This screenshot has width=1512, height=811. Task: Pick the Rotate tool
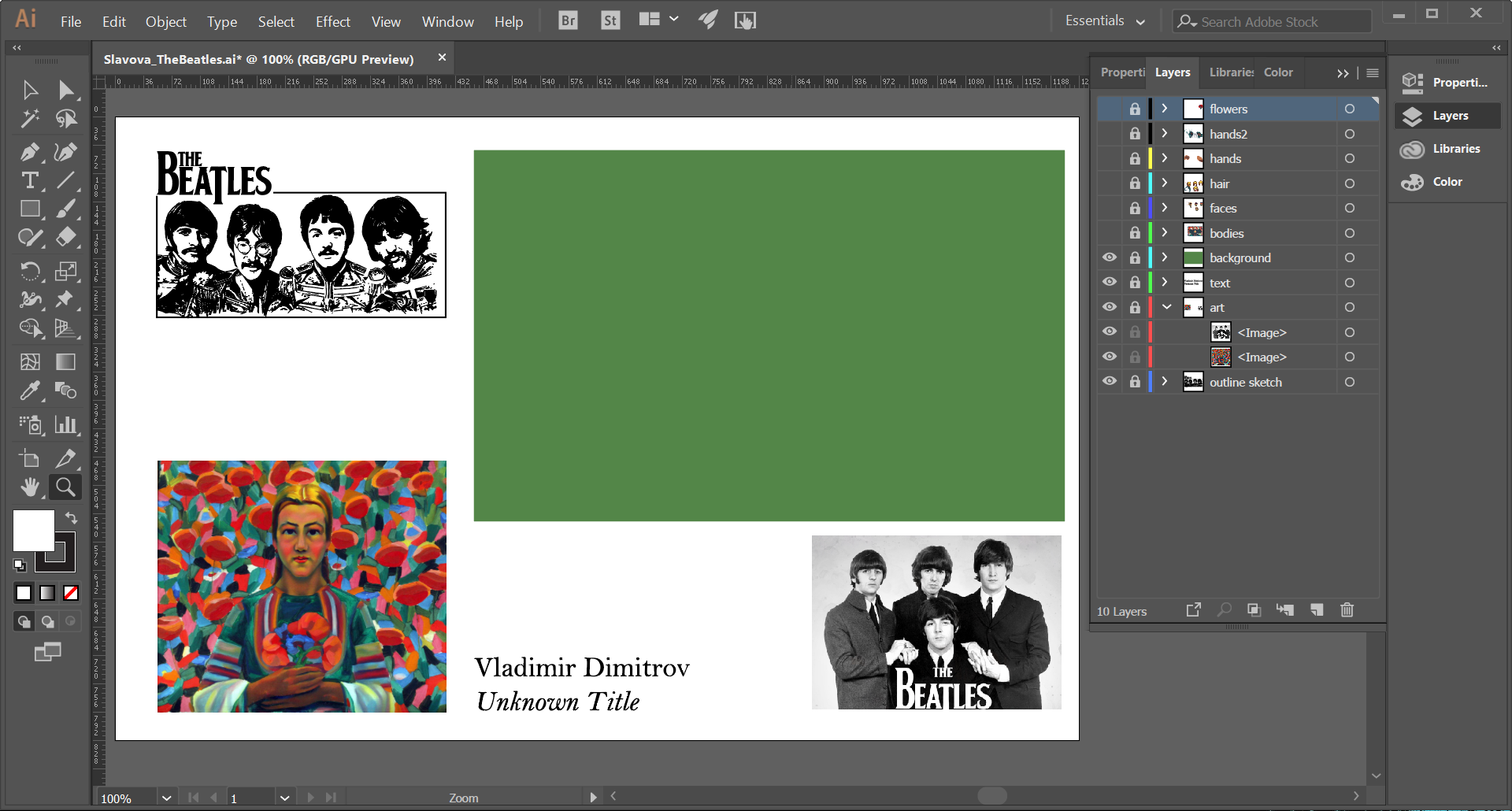(30, 272)
